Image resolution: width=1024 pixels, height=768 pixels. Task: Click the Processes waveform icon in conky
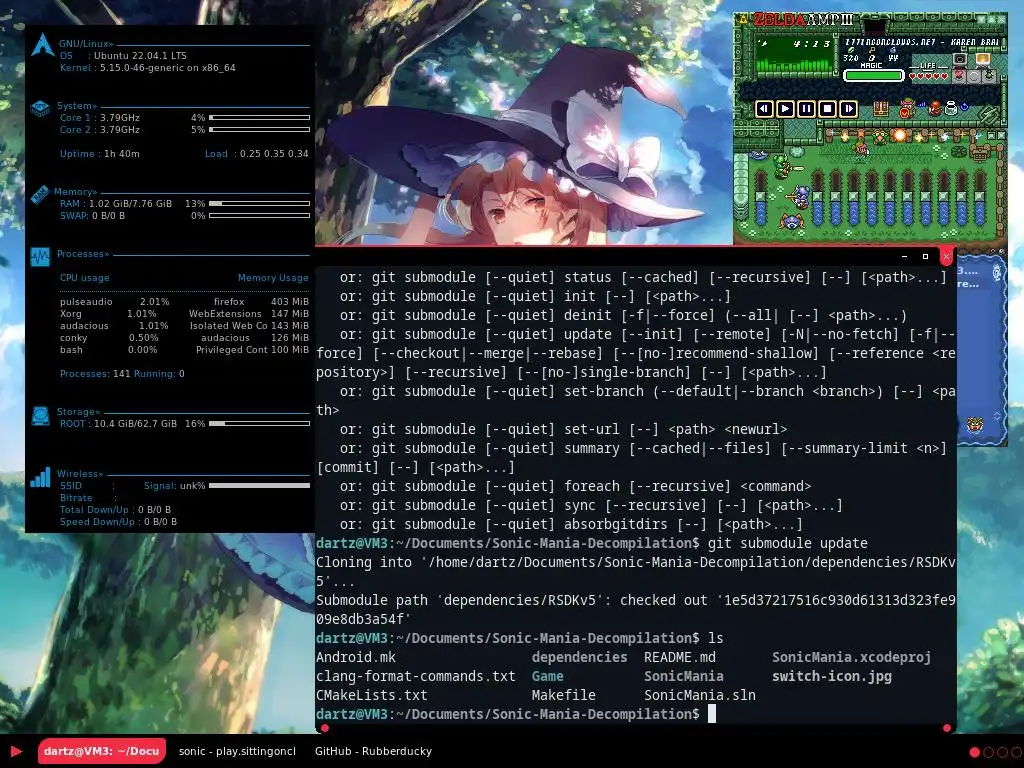coord(40,256)
